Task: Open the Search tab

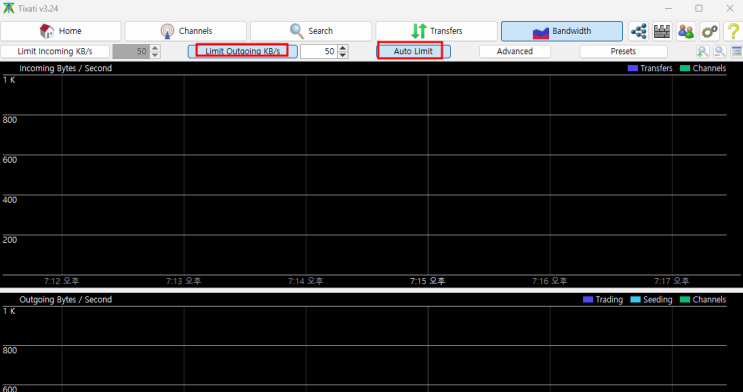Action: [311, 31]
